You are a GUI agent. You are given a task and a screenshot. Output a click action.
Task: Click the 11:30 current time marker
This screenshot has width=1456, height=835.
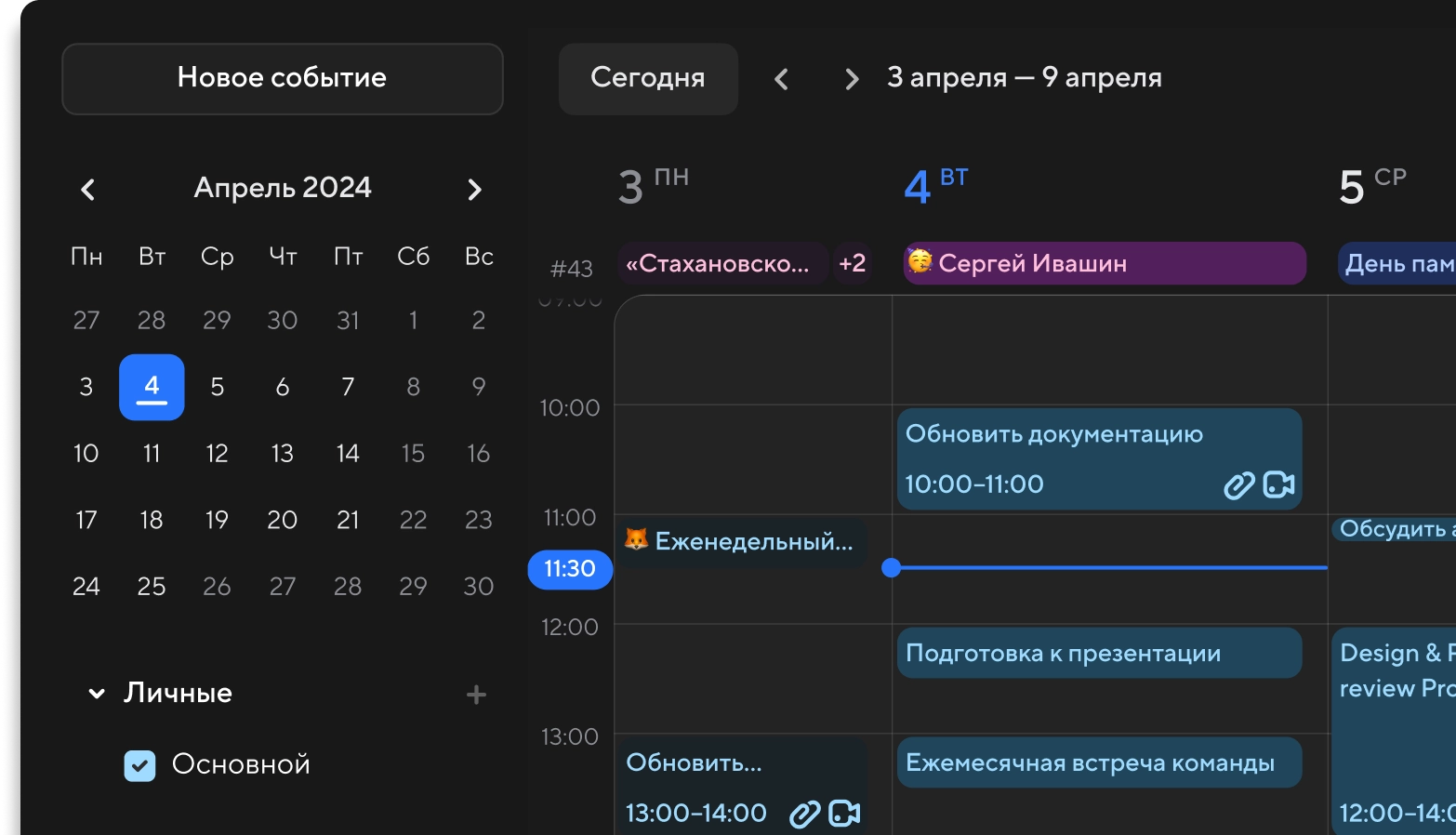569,569
